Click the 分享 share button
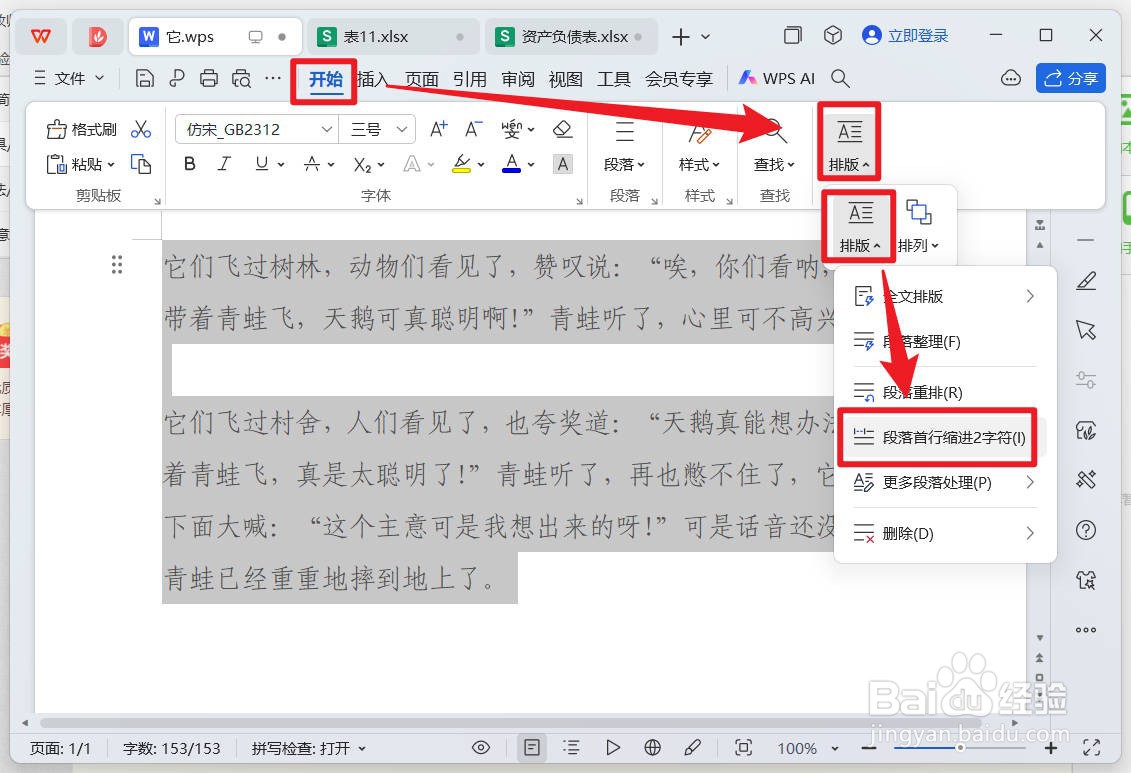 1070,77
